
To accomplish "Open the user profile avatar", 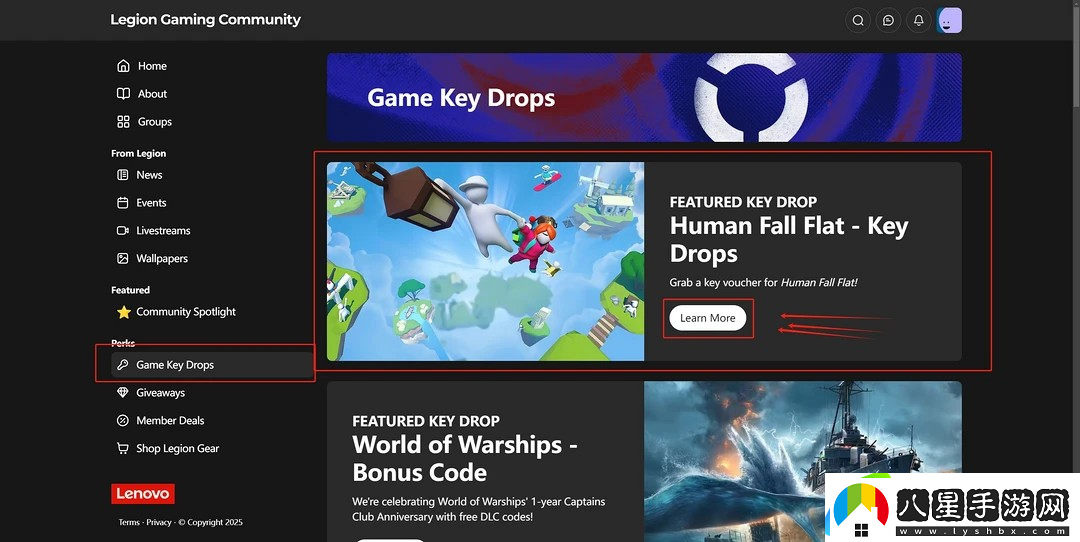I will pos(949,20).
